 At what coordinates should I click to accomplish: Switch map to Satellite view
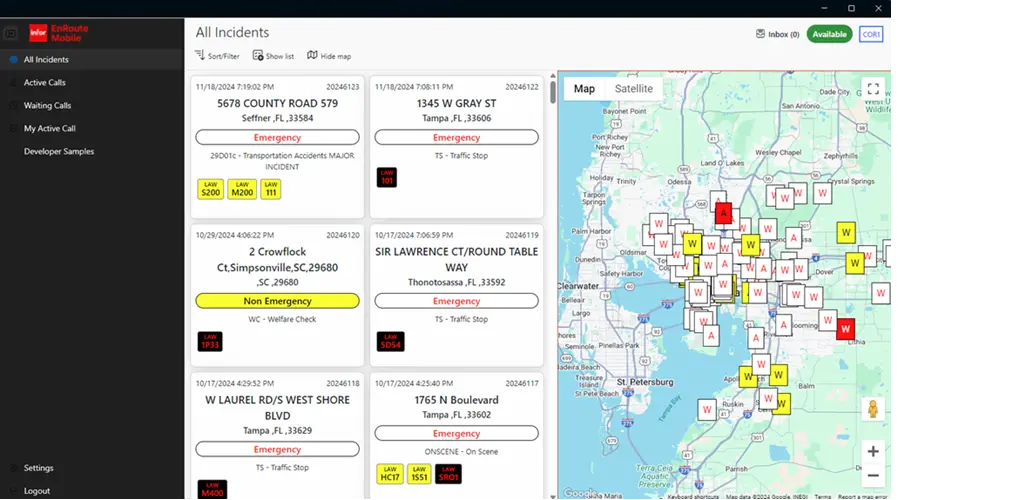pos(633,89)
